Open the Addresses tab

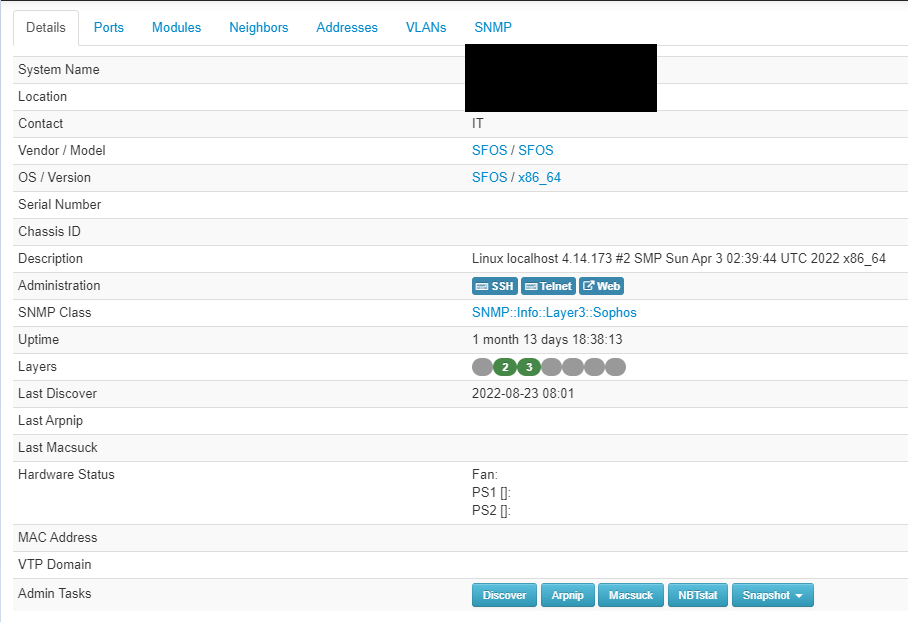click(x=346, y=27)
